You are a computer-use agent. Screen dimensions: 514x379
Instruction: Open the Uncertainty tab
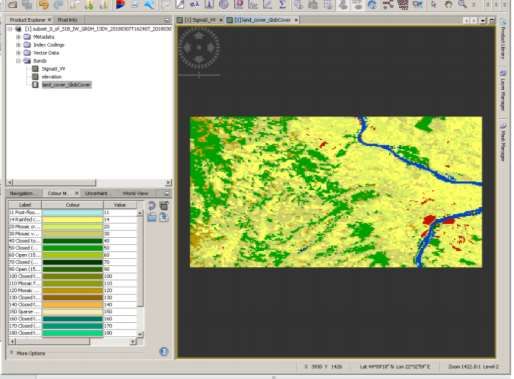96,193
